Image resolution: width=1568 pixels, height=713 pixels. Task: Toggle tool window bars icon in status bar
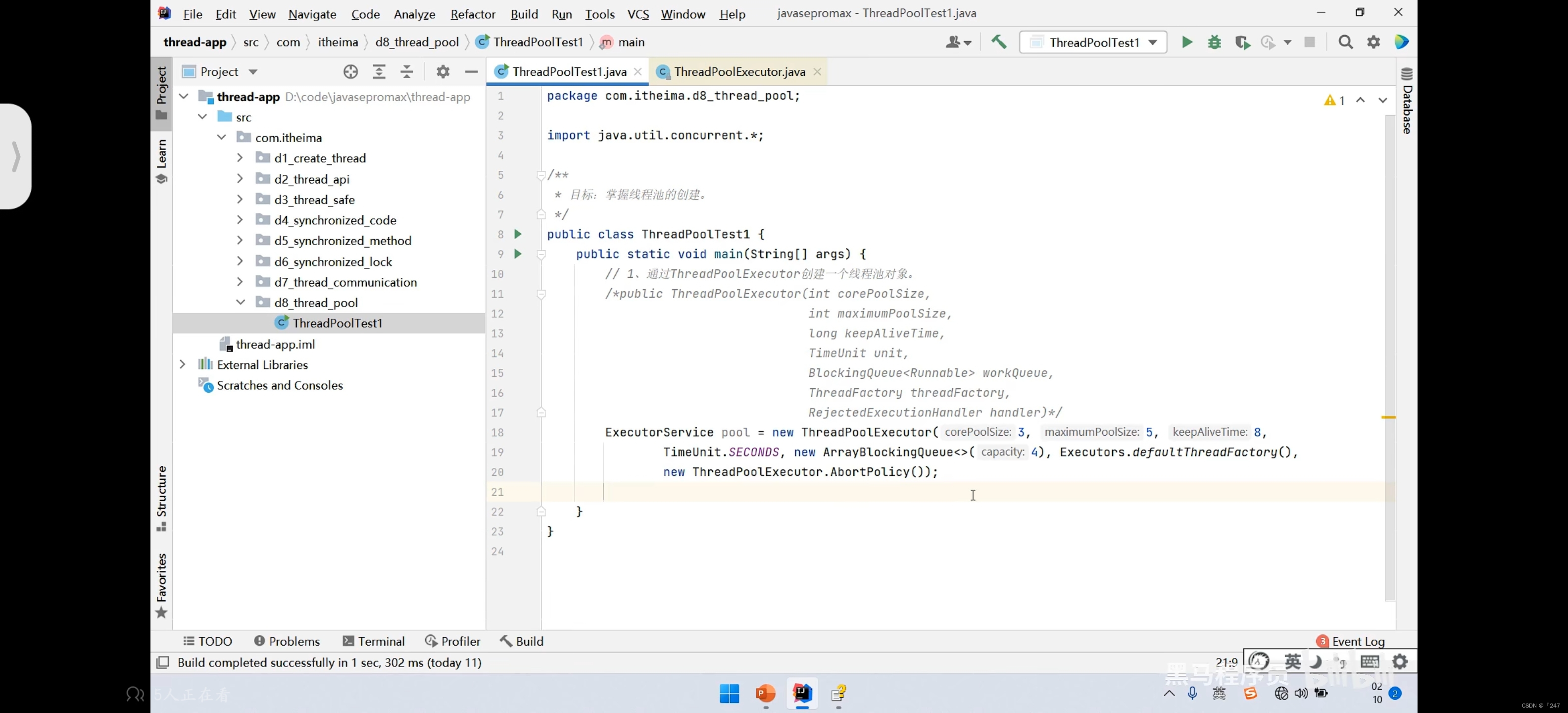[x=162, y=662]
